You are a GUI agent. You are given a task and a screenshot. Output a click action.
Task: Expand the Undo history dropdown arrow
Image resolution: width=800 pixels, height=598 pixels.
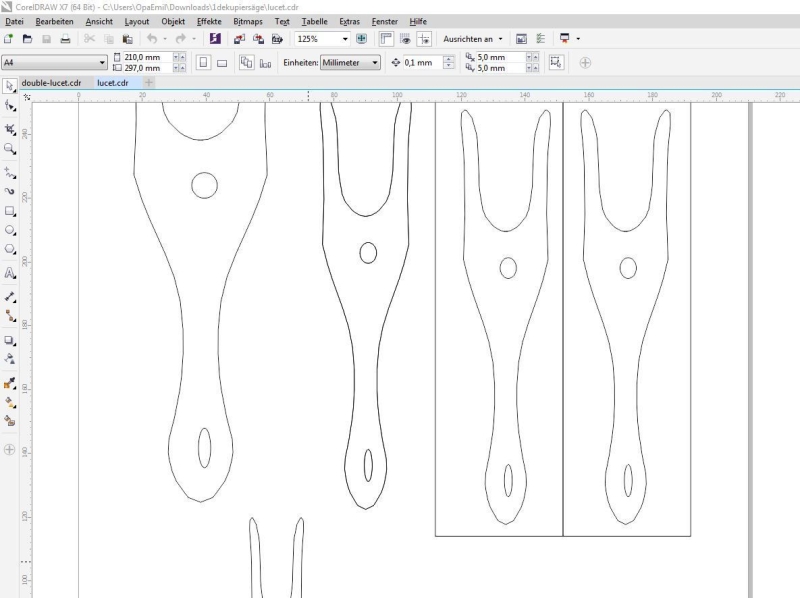coord(165,39)
